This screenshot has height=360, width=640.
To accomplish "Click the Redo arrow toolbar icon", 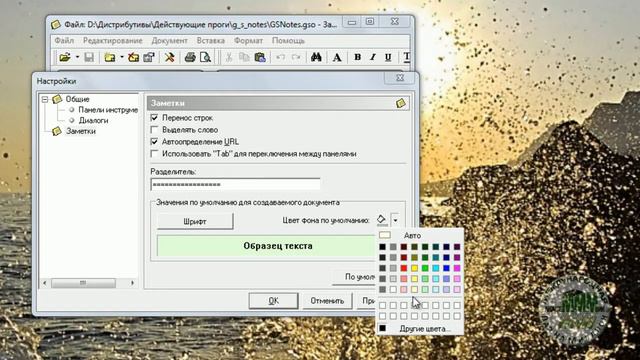I will pyautogui.click(x=296, y=57).
